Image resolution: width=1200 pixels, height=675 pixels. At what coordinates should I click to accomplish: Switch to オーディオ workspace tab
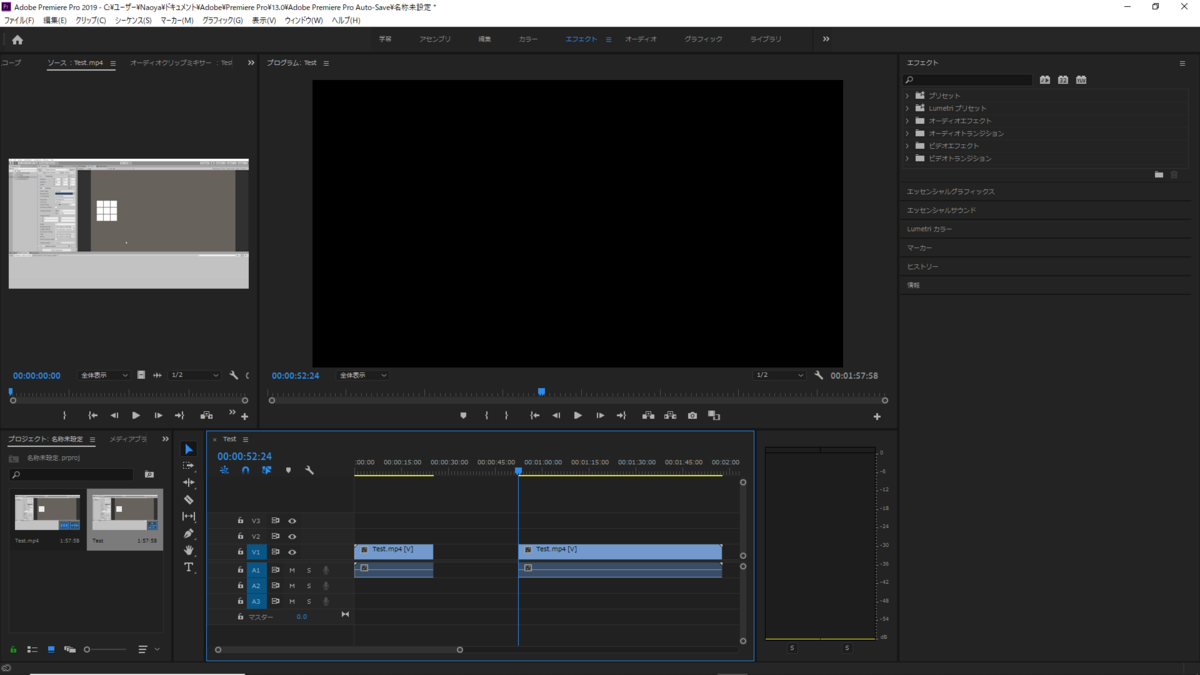(x=641, y=39)
